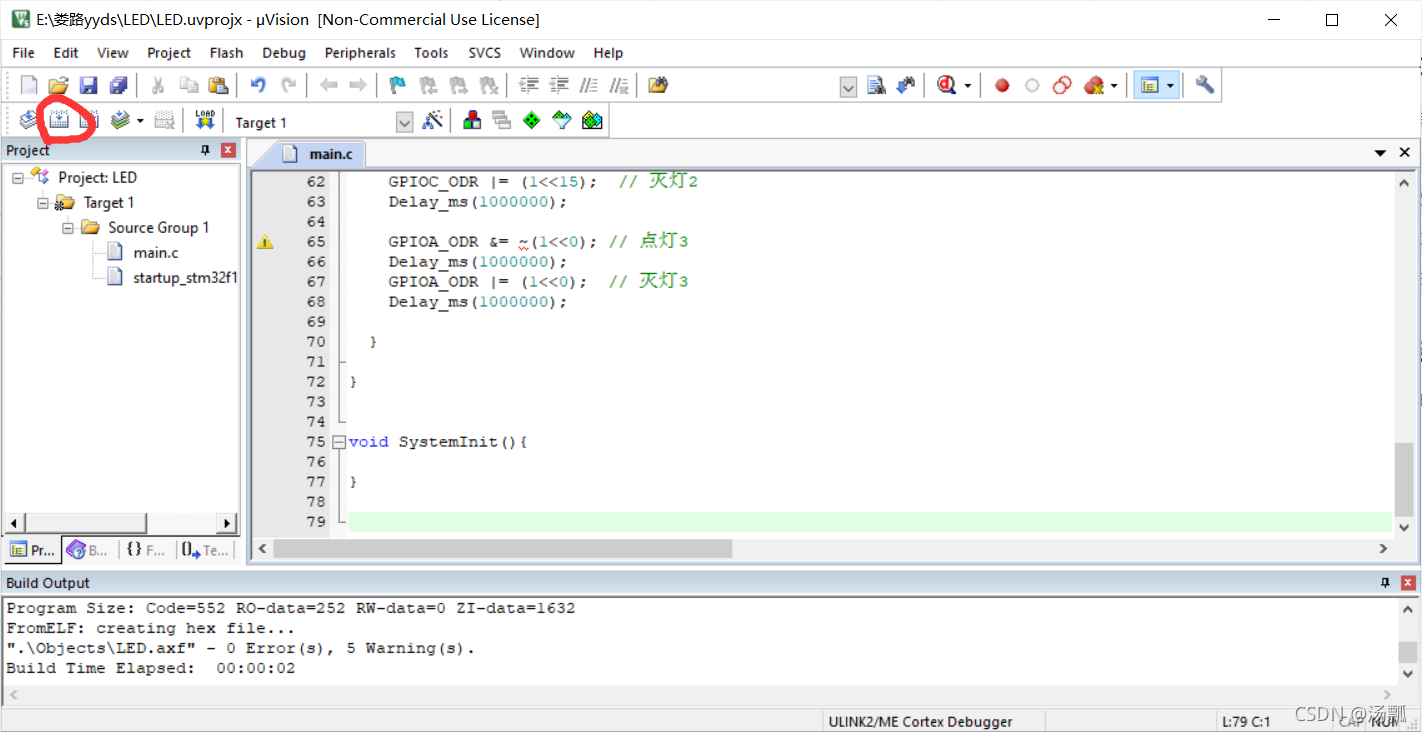
Task: Open Configuration wrench icon
Action: 1205,86
